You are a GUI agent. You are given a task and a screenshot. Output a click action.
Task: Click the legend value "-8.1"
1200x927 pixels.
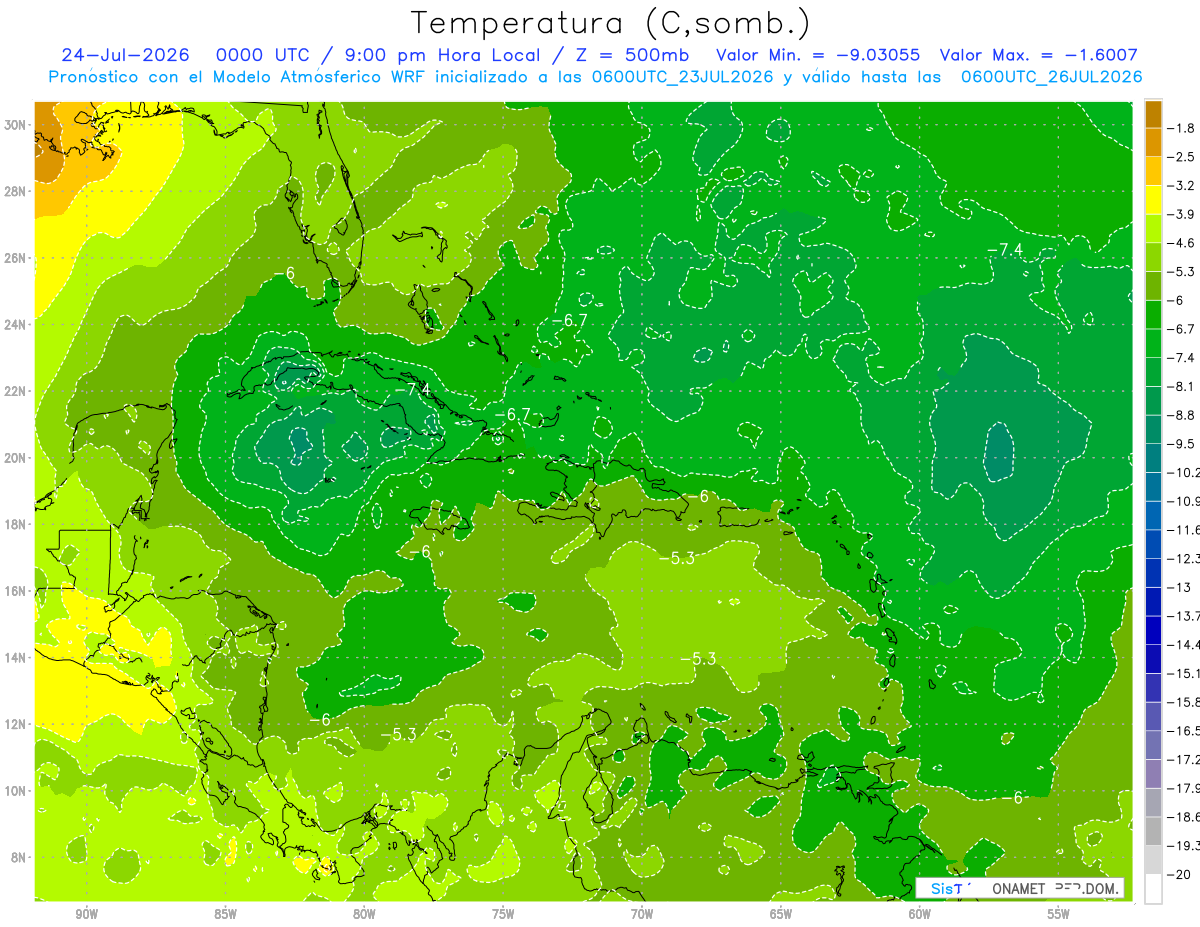click(1181, 386)
